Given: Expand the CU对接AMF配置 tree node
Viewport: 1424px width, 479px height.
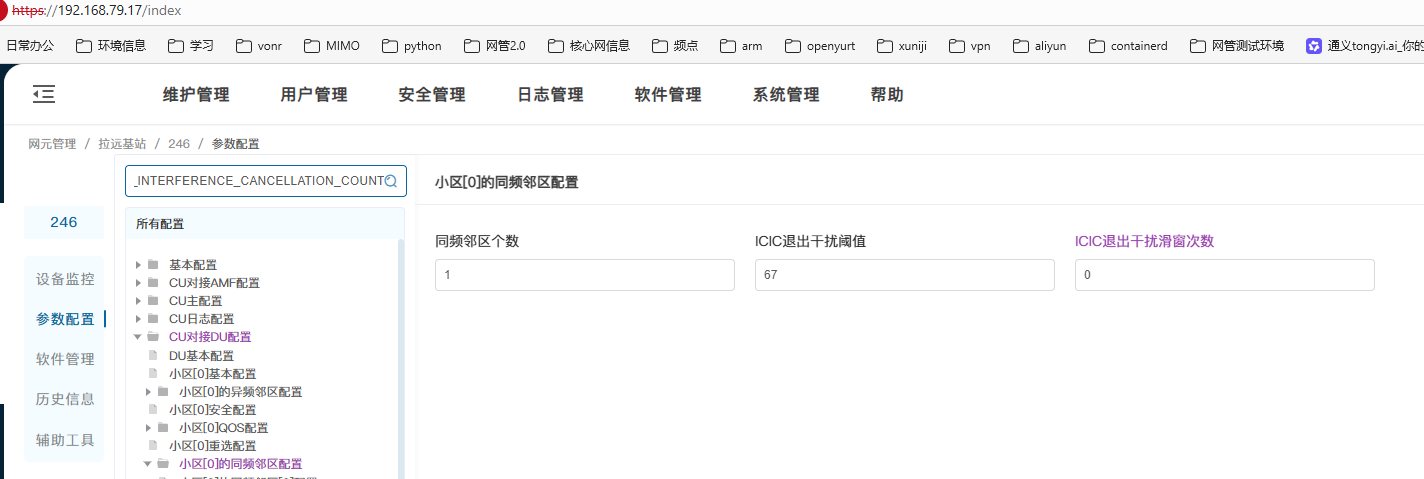Looking at the screenshot, I should click(x=138, y=283).
